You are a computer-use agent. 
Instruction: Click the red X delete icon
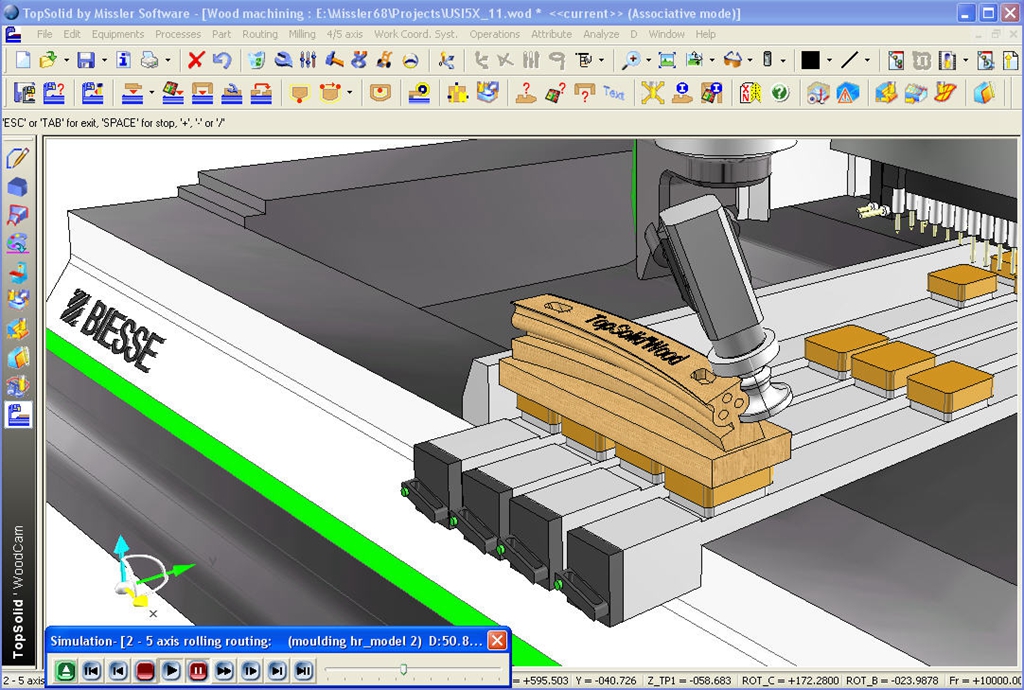click(195, 61)
